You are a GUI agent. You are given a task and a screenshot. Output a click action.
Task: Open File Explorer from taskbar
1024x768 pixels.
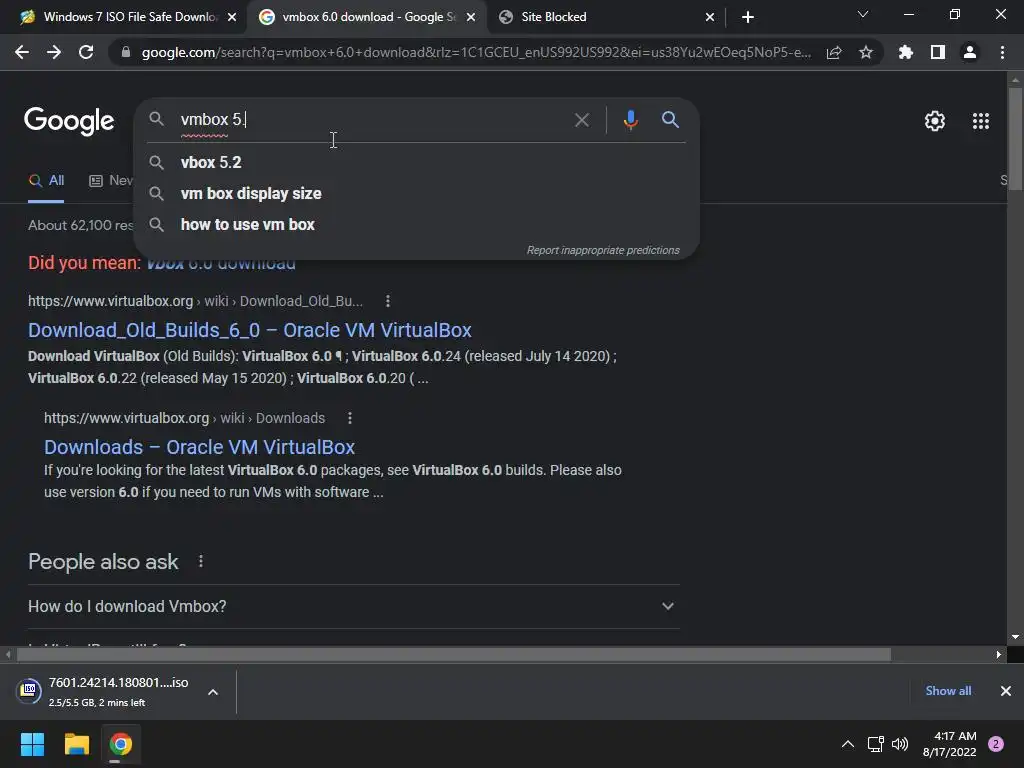[x=76, y=744]
